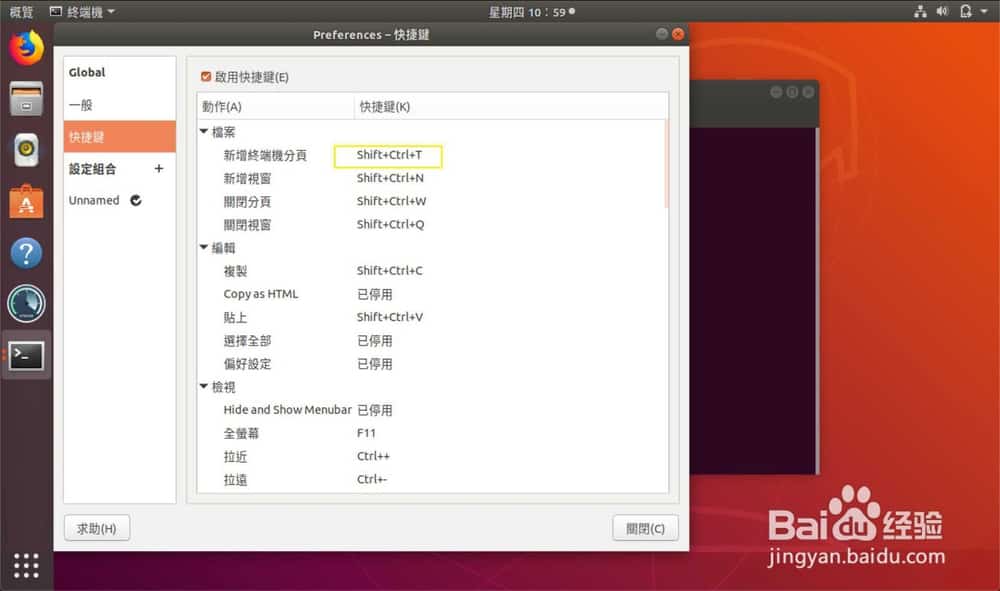Open network status icon in top bar
Image resolution: width=1000 pixels, height=591 pixels.
[x=920, y=11]
